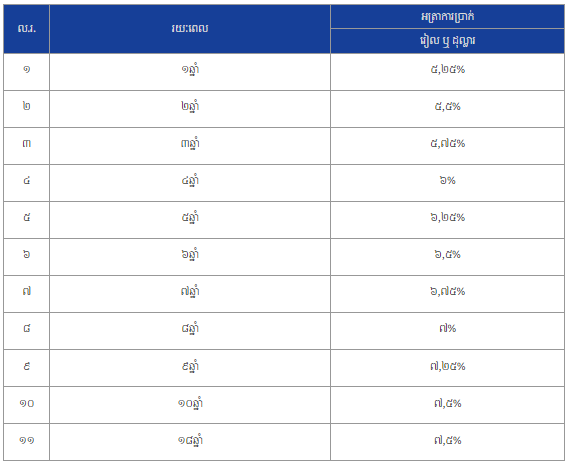Select the ៦ឆ្នាំ duration cell
The width and height of the screenshot is (569, 464).
point(190,257)
